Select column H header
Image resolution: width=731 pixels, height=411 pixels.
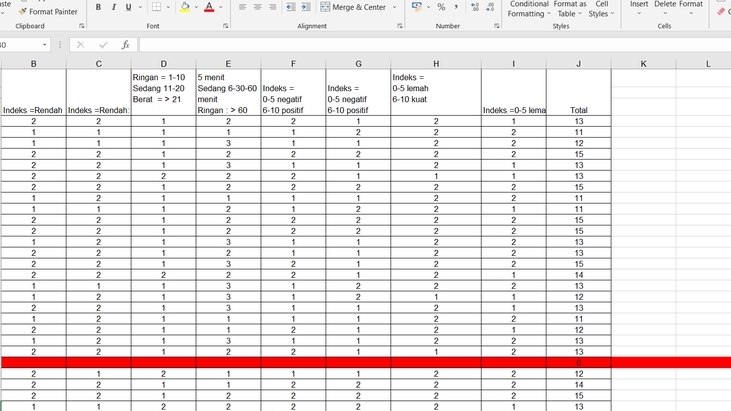coord(436,64)
